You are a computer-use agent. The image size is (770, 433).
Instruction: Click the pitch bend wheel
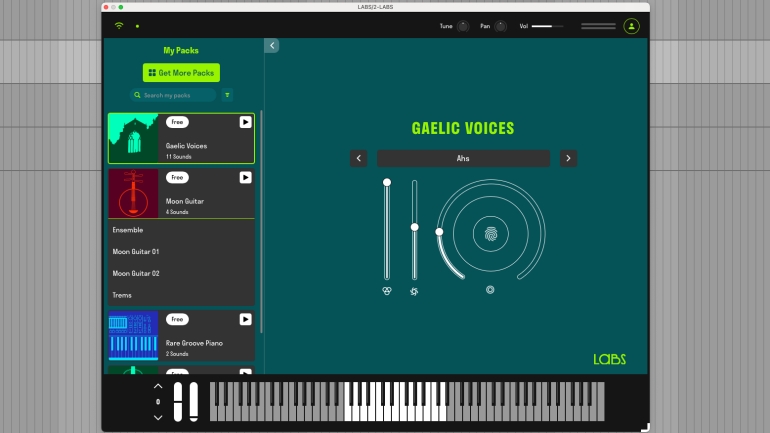pyautogui.click(x=178, y=402)
